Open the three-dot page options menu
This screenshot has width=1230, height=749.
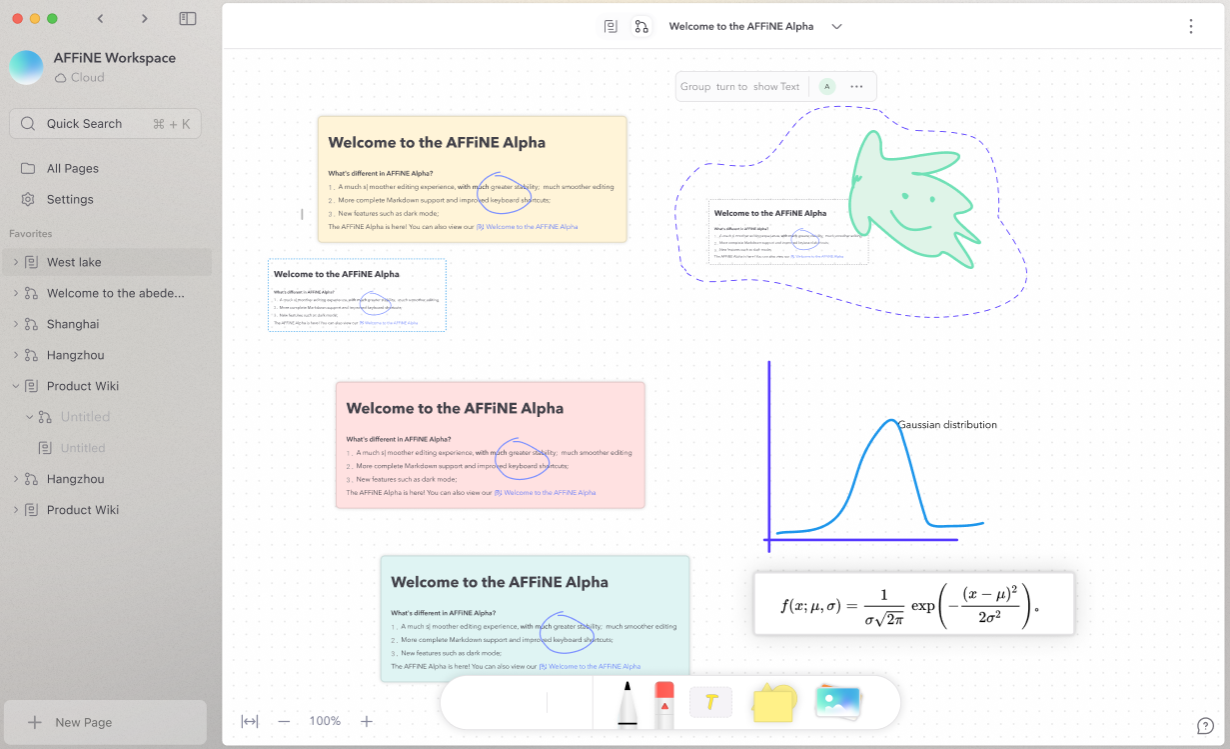1190,26
